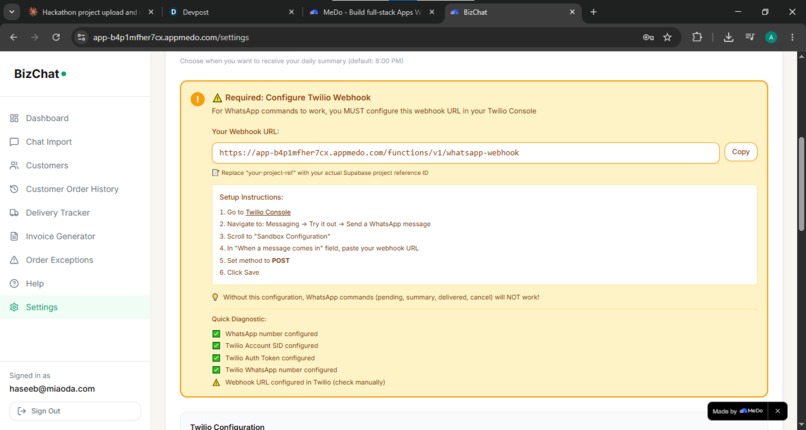Viewport: 806px width, 430px height.
Task: Click the Twilio WhatsApp number configured checkmark
Action: [x=216, y=370]
